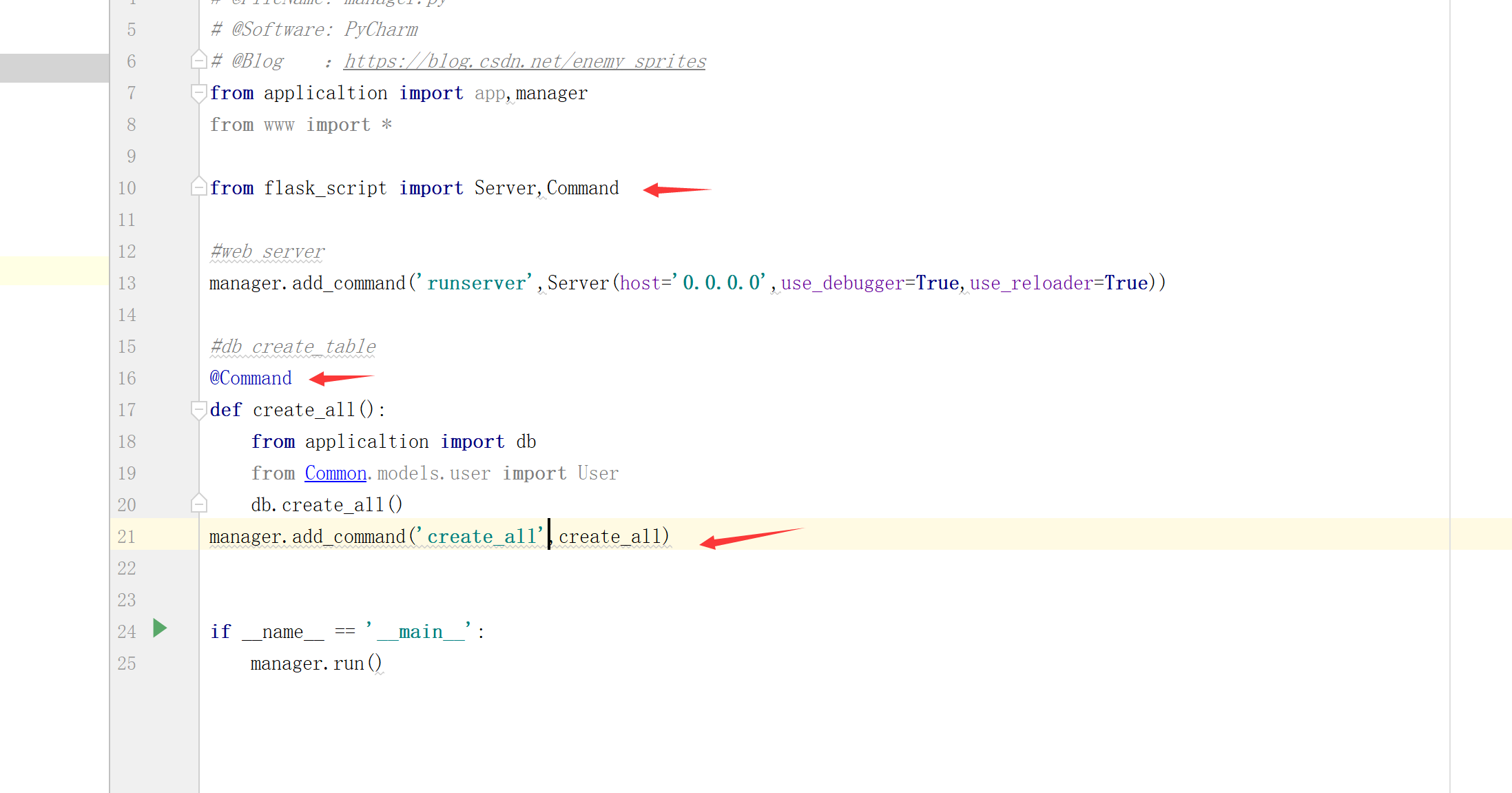Click the underlined Common module reference

335,473
